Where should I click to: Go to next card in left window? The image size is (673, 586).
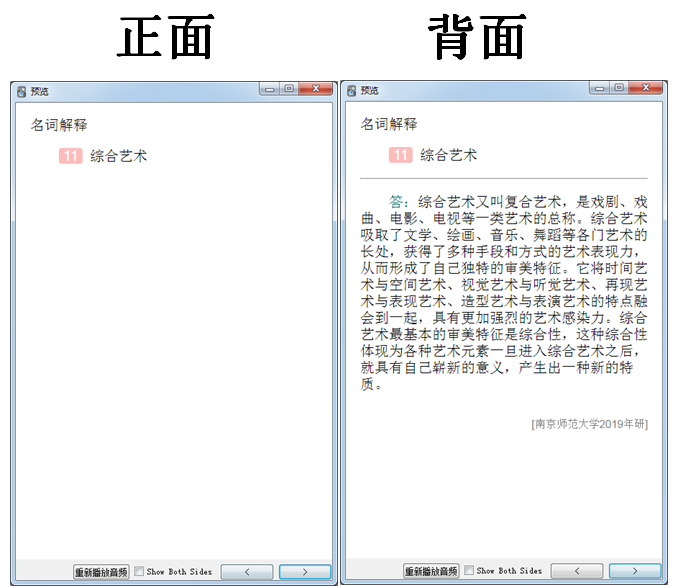click(305, 572)
